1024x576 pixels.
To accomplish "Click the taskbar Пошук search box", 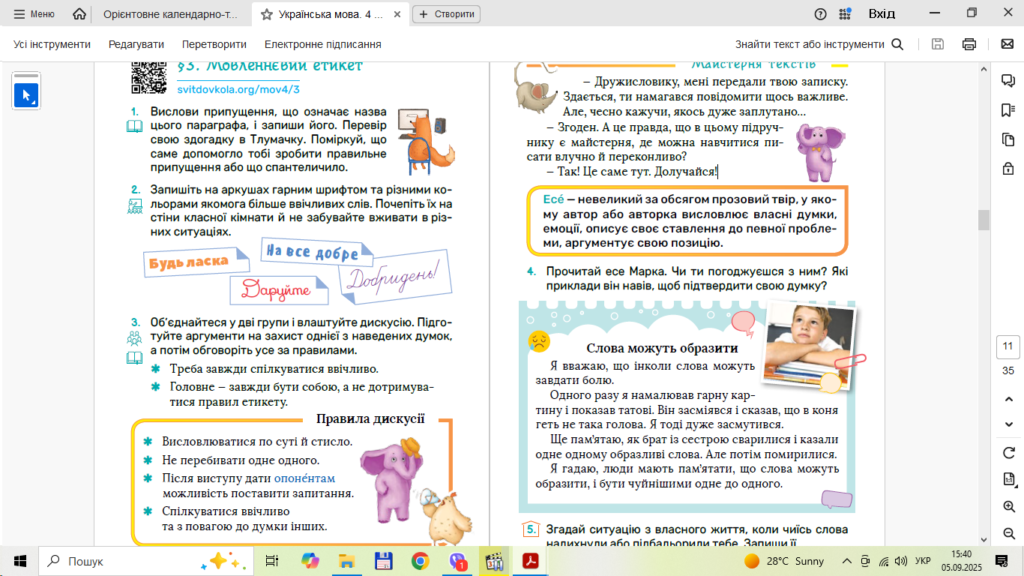I will (146, 561).
